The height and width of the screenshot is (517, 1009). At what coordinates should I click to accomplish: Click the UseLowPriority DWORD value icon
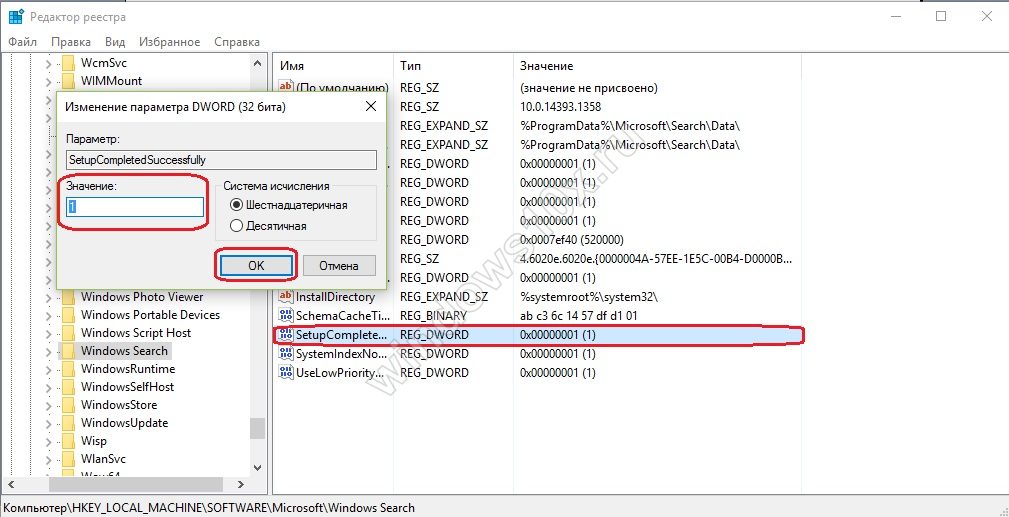pyautogui.click(x=285, y=373)
